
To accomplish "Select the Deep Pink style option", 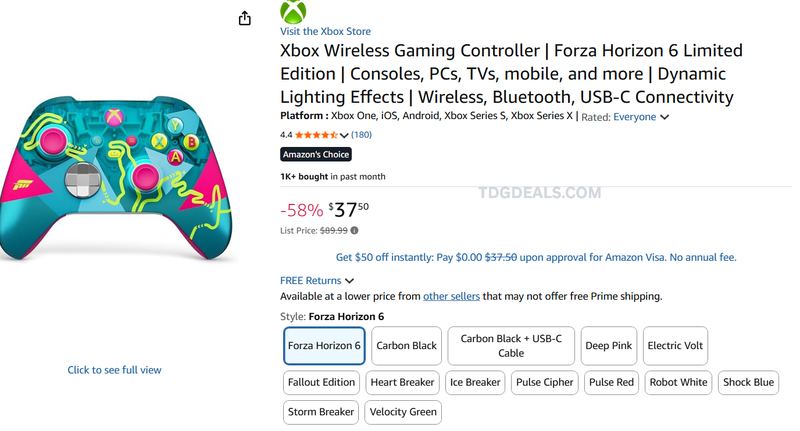I will 609,346.
